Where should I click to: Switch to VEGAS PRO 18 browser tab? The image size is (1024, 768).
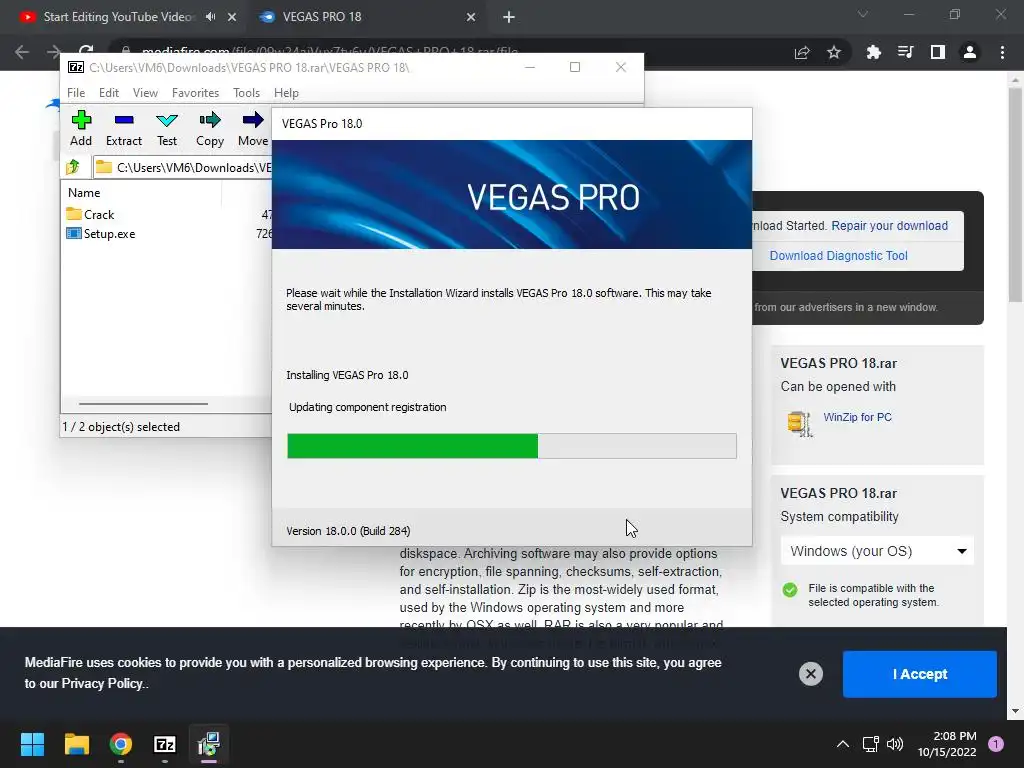coord(321,17)
